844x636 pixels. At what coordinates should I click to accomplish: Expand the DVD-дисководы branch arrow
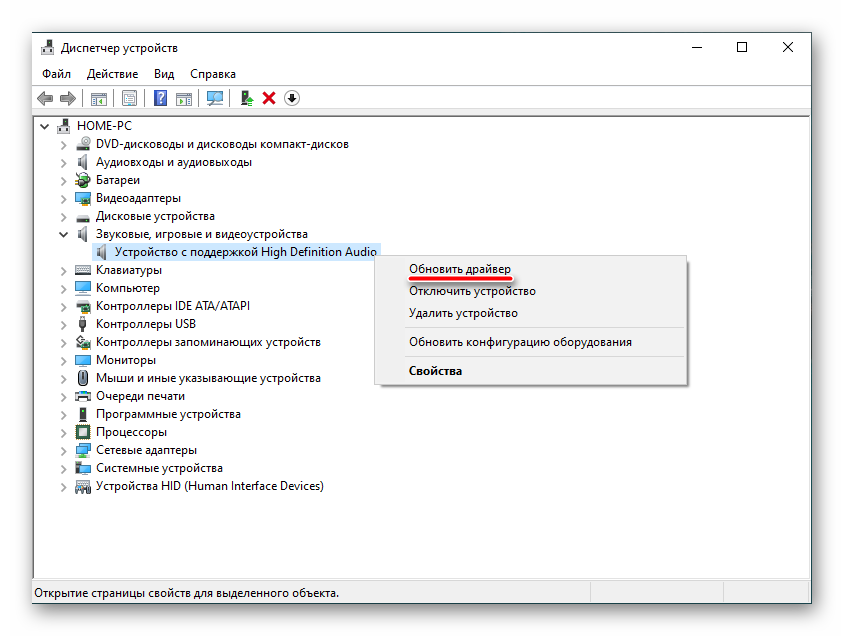64,145
